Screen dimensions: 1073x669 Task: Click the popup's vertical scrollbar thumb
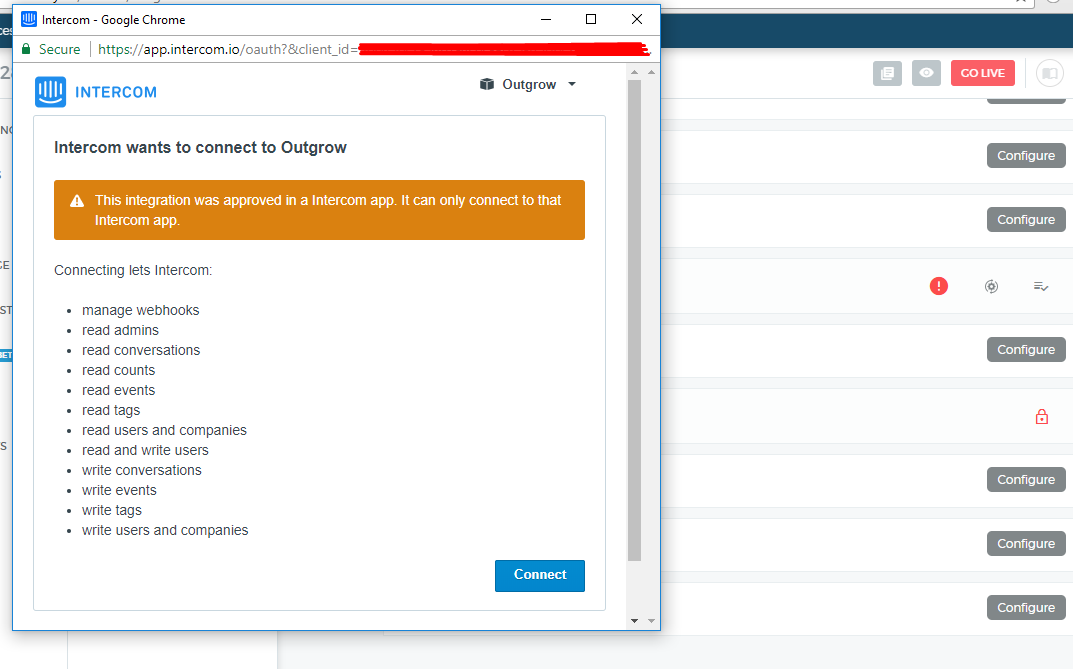pyautogui.click(x=634, y=320)
